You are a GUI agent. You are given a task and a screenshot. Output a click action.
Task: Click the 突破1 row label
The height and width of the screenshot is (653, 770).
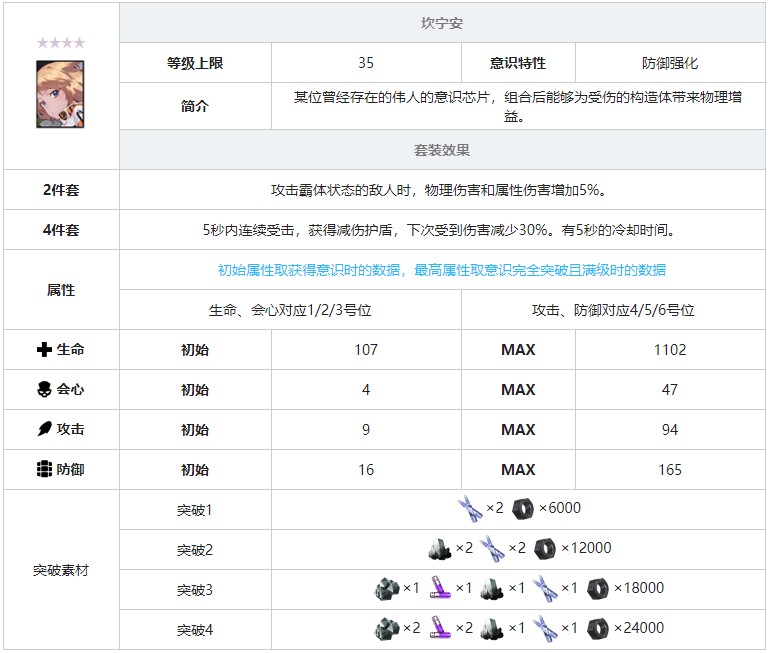194,510
